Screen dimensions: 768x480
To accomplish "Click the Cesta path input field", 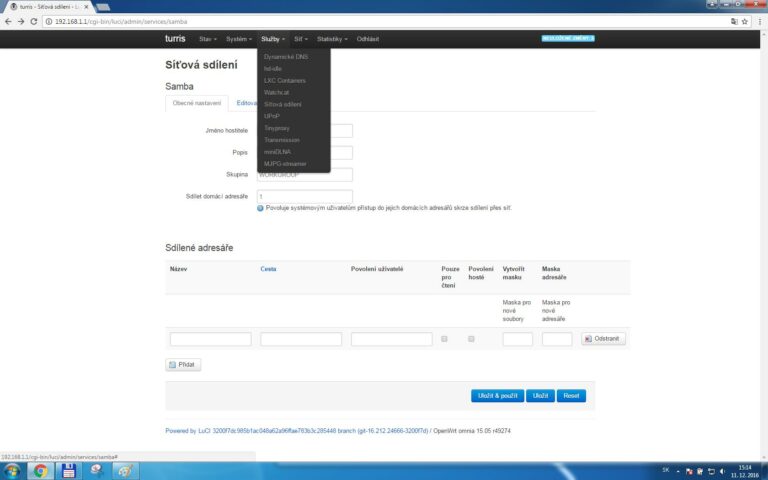I will (301, 339).
